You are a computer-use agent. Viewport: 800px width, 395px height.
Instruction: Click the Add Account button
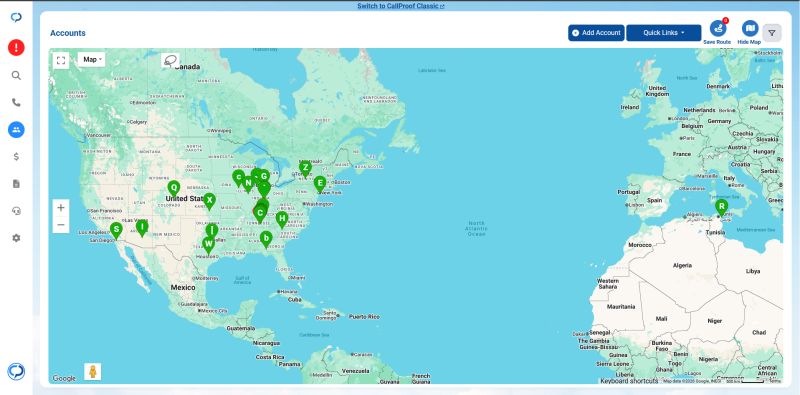(596, 33)
